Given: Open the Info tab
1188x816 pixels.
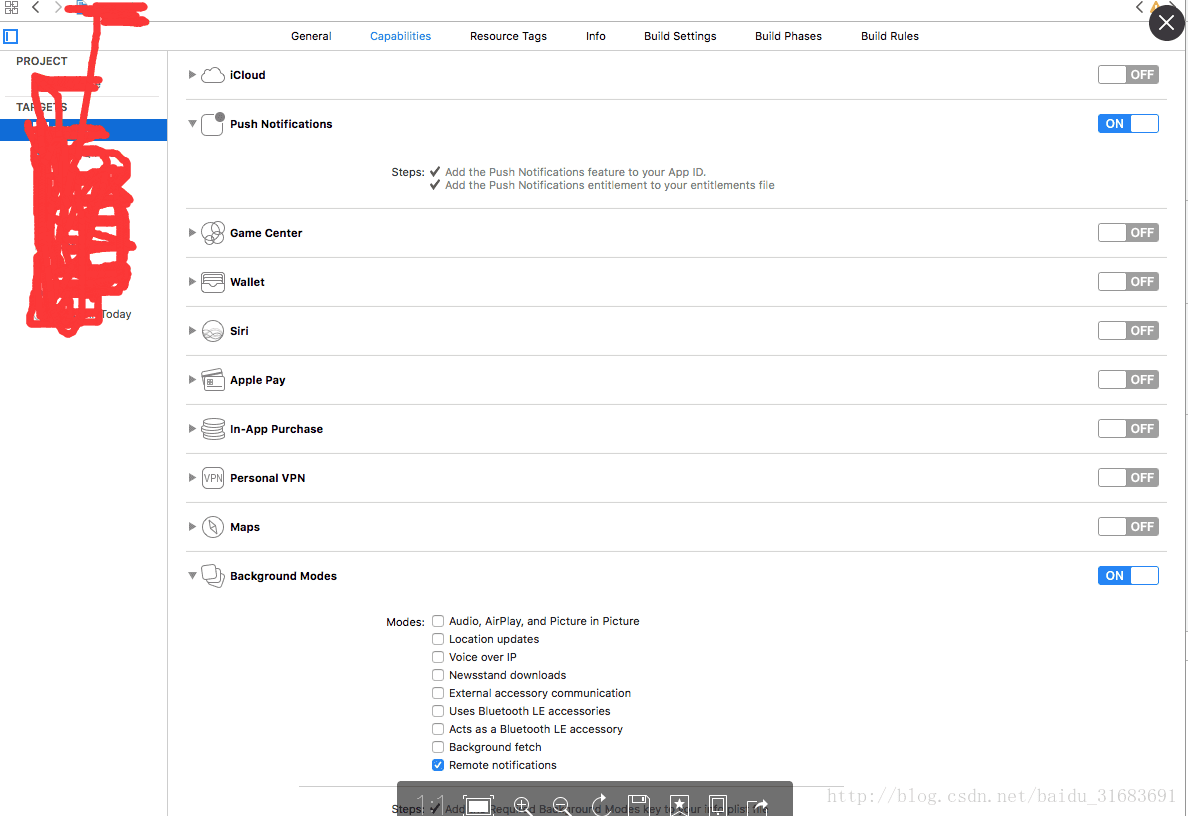Looking at the screenshot, I should [596, 36].
